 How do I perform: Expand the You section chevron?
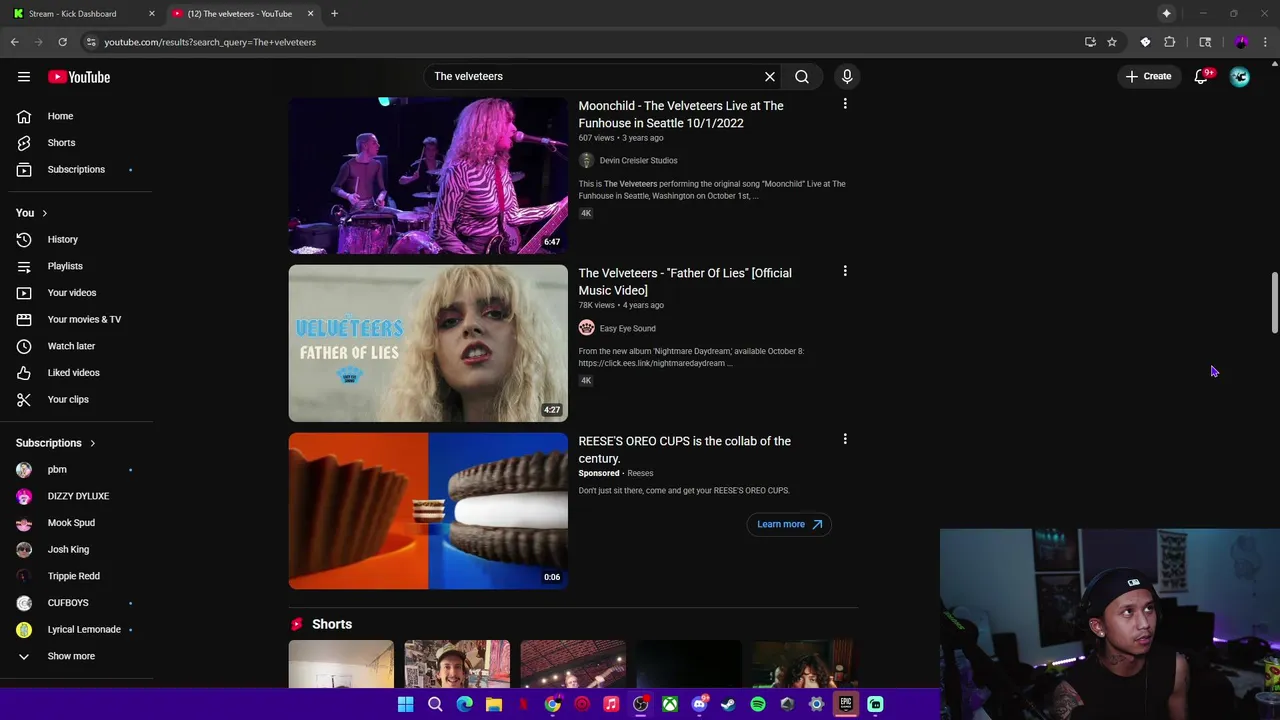(x=44, y=213)
